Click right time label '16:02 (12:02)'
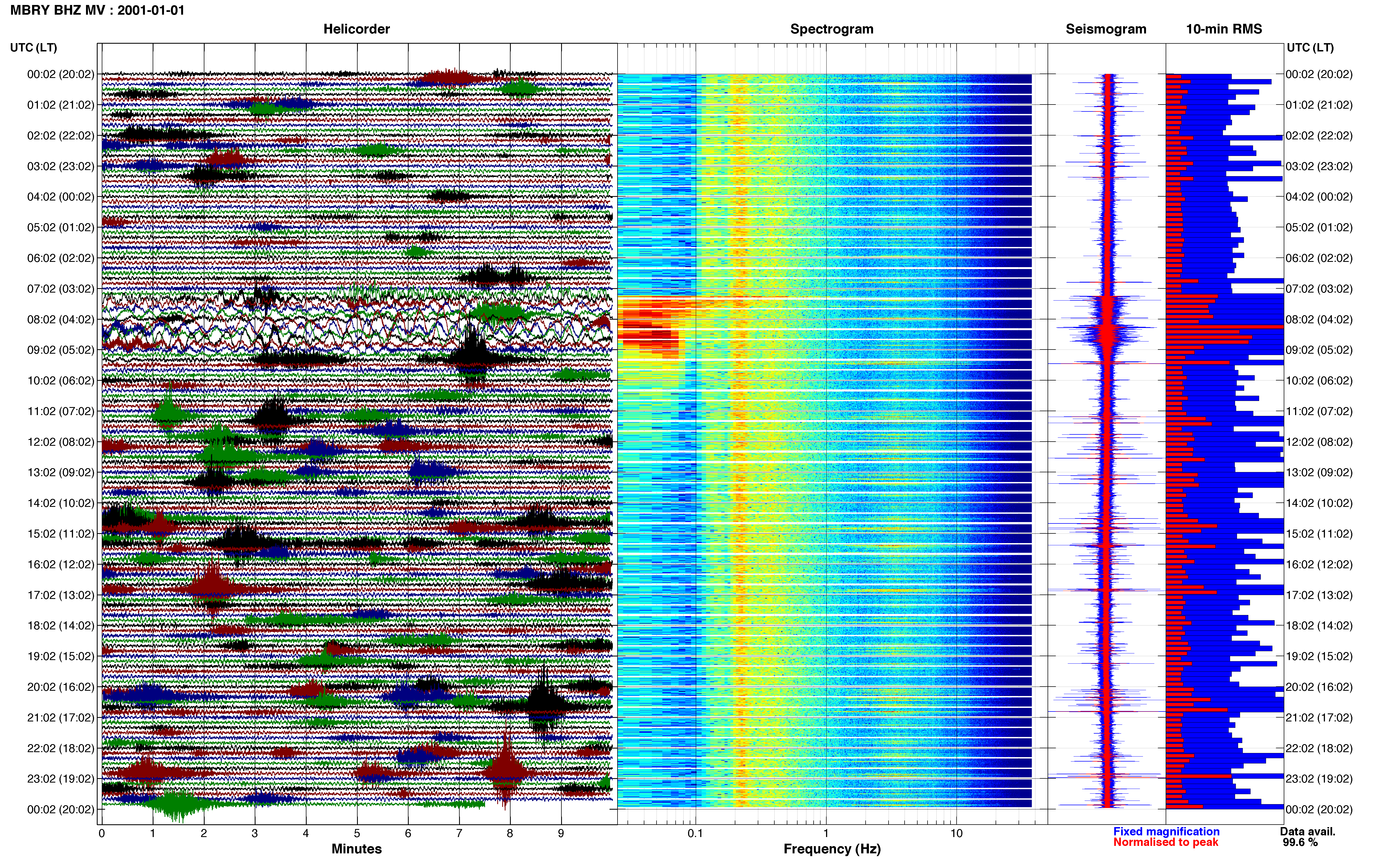This screenshot has width=1388, height=868. click(1319, 564)
